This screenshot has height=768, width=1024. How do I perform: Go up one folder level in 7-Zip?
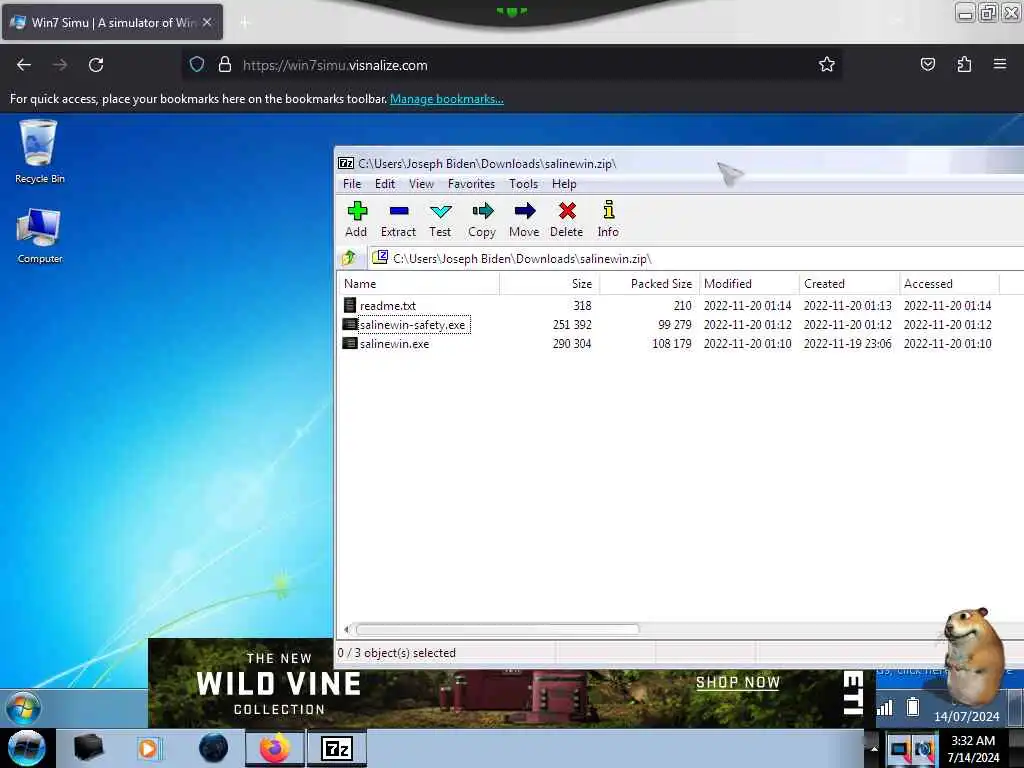pos(349,258)
